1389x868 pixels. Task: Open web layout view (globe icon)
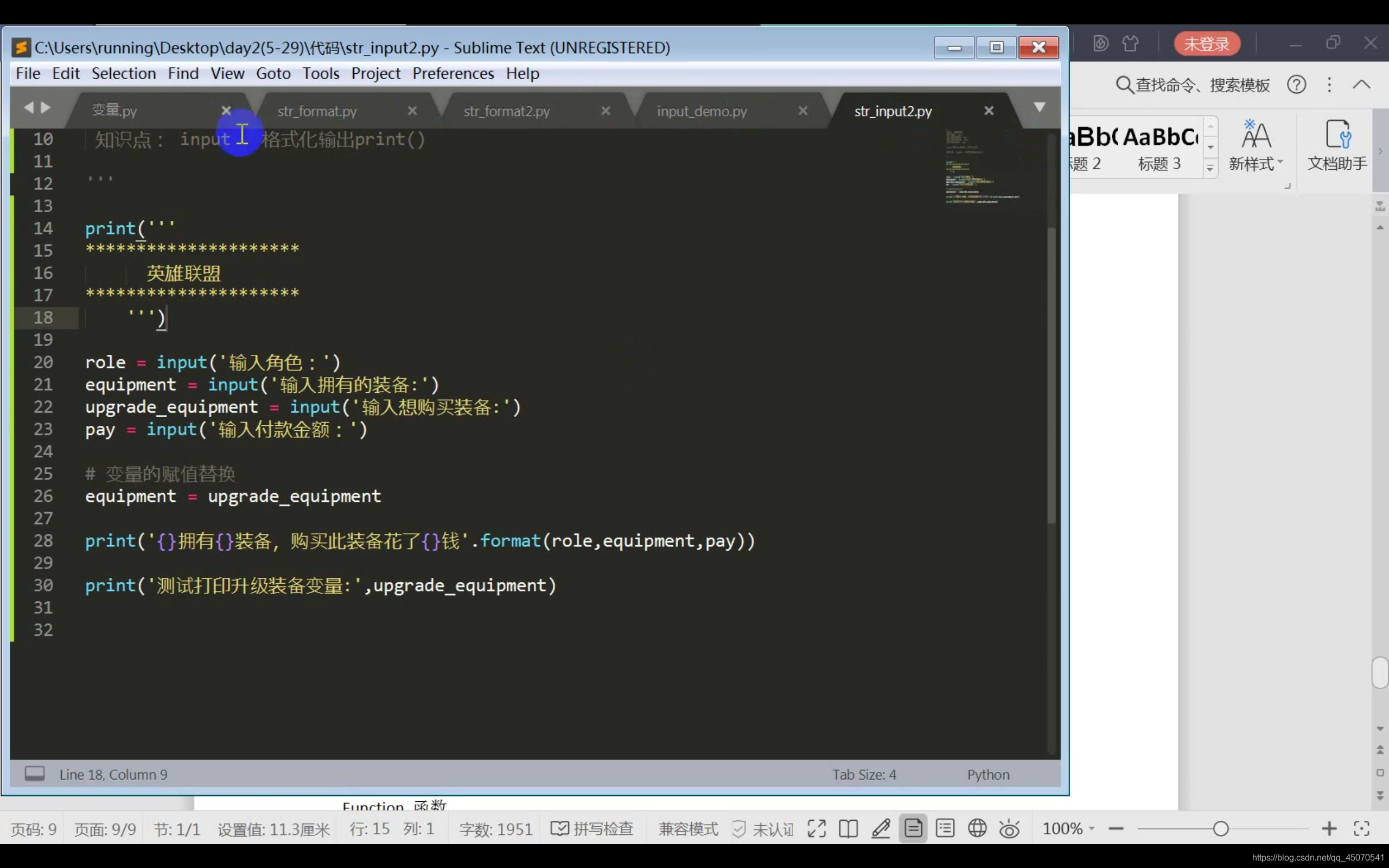point(977,828)
